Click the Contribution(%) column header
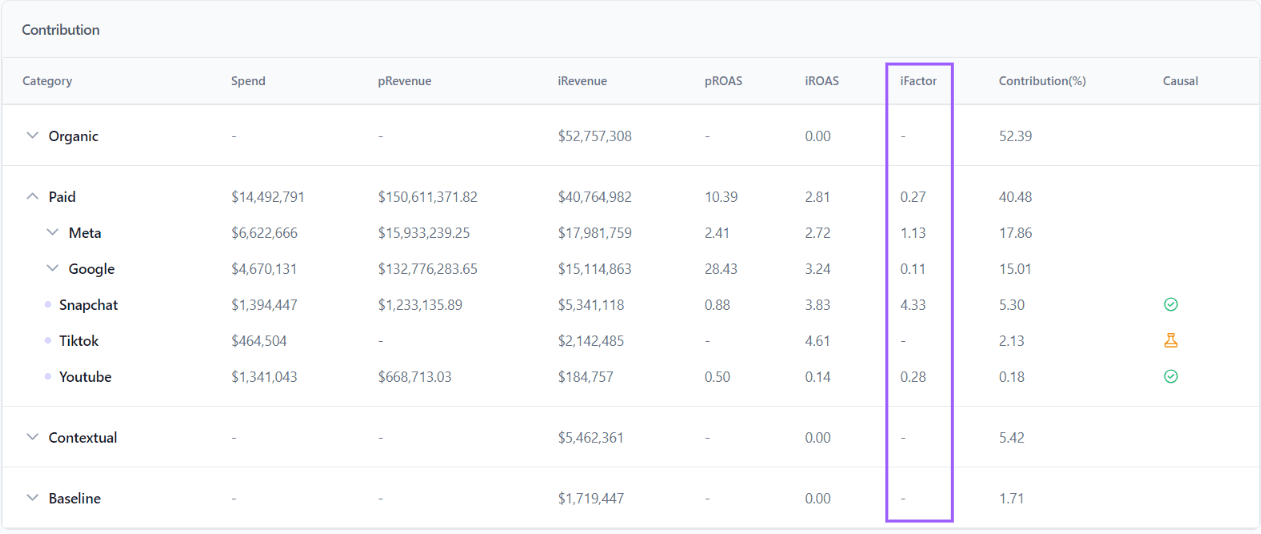Viewport: 1261px width, 534px height. tap(1042, 81)
